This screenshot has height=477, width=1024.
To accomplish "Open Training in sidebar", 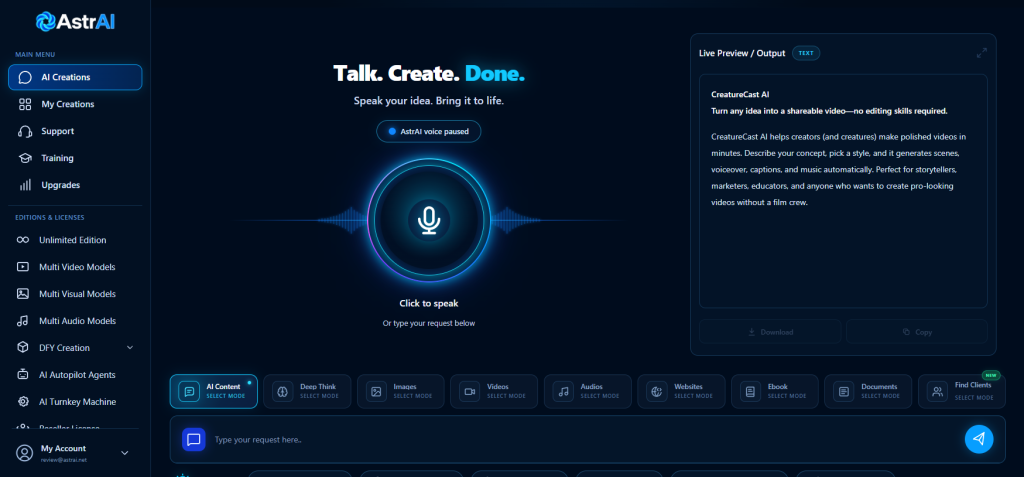I will click(x=75, y=158).
